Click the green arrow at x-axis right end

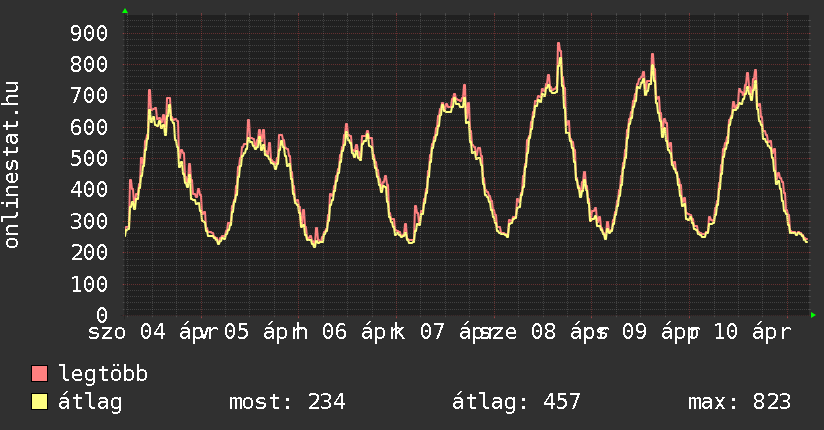[x=813, y=315]
